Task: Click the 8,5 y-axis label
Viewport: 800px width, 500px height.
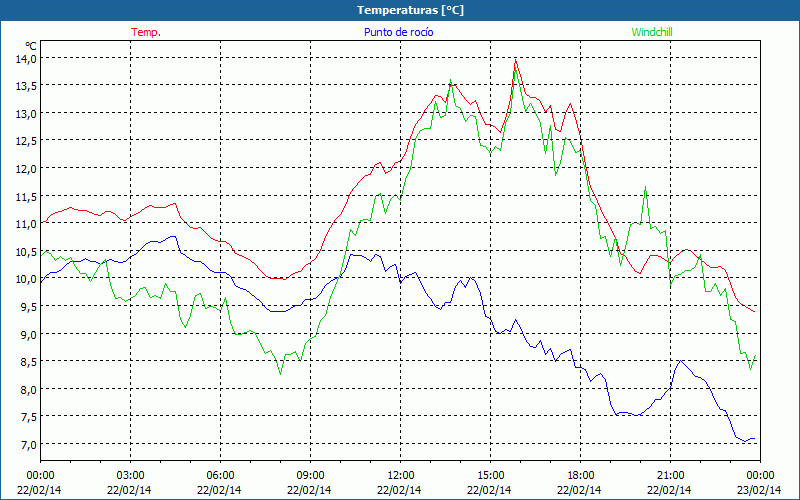Action: coord(28,361)
